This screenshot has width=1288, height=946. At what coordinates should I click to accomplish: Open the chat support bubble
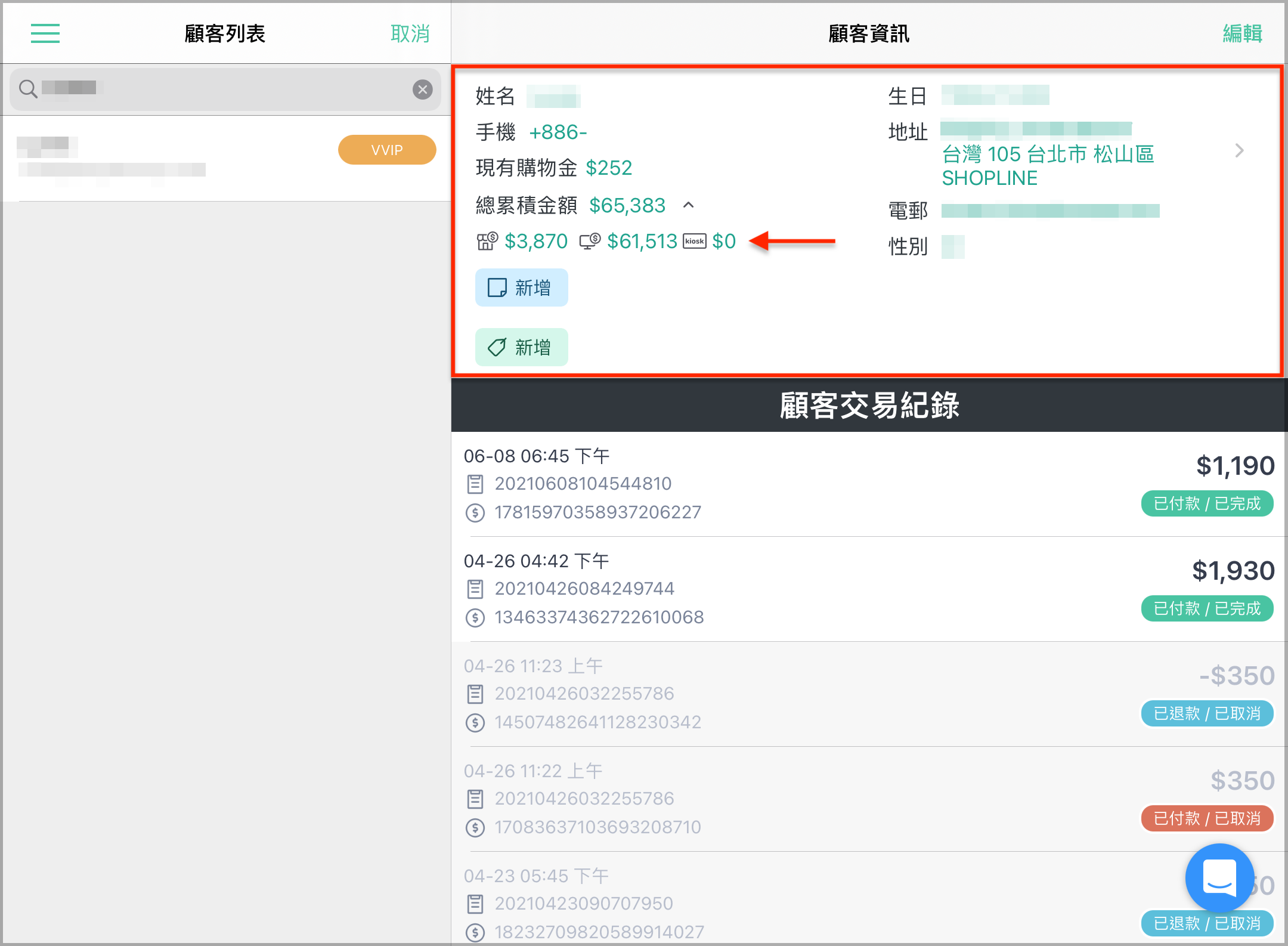1219,877
